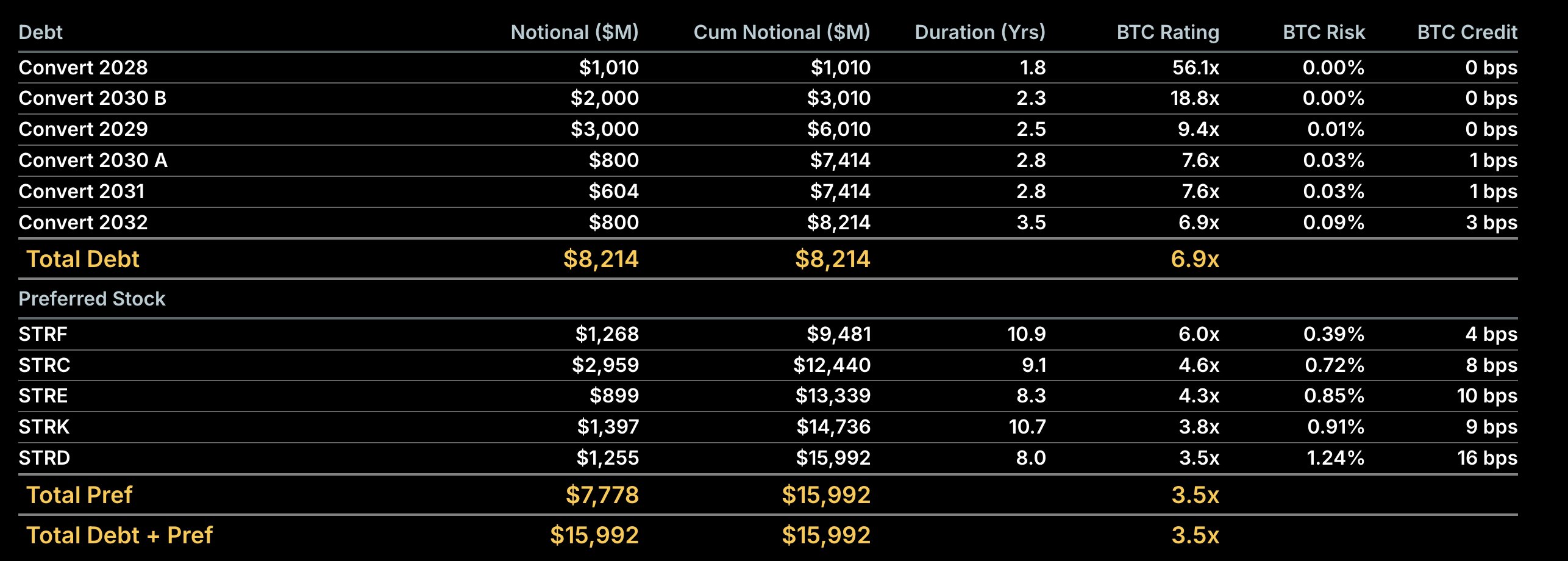Select the Convert 2032 row label
The height and width of the screenshot is (561, 1568).
84,223
